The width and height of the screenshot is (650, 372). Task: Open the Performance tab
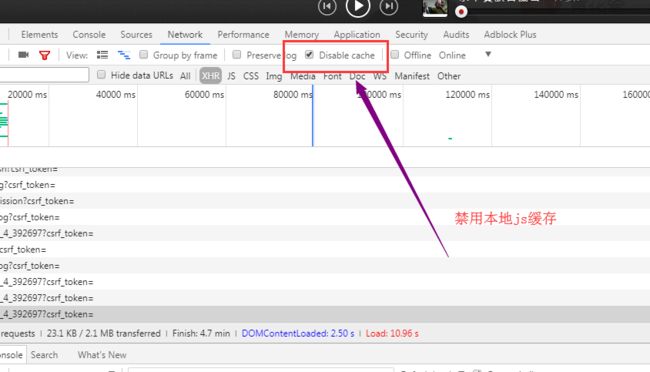coord(243,34)
